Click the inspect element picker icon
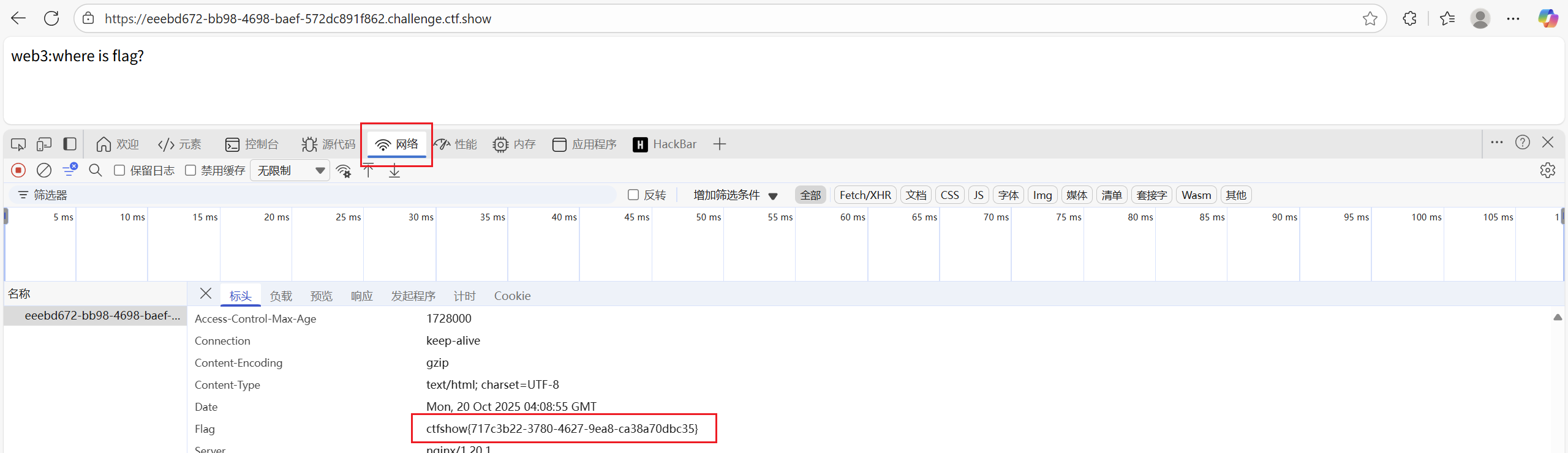The width and height of the screenshot is (1568, 453). point(18,144)
